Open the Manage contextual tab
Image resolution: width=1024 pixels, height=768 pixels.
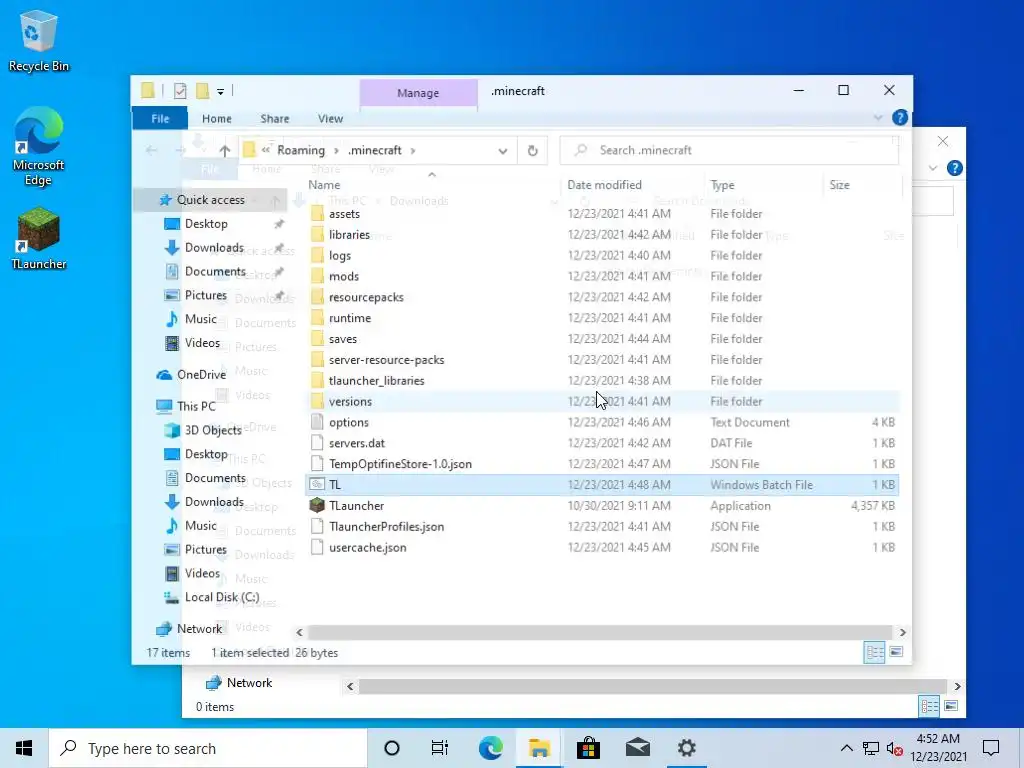pyautogui.click(x=418, y=93)
